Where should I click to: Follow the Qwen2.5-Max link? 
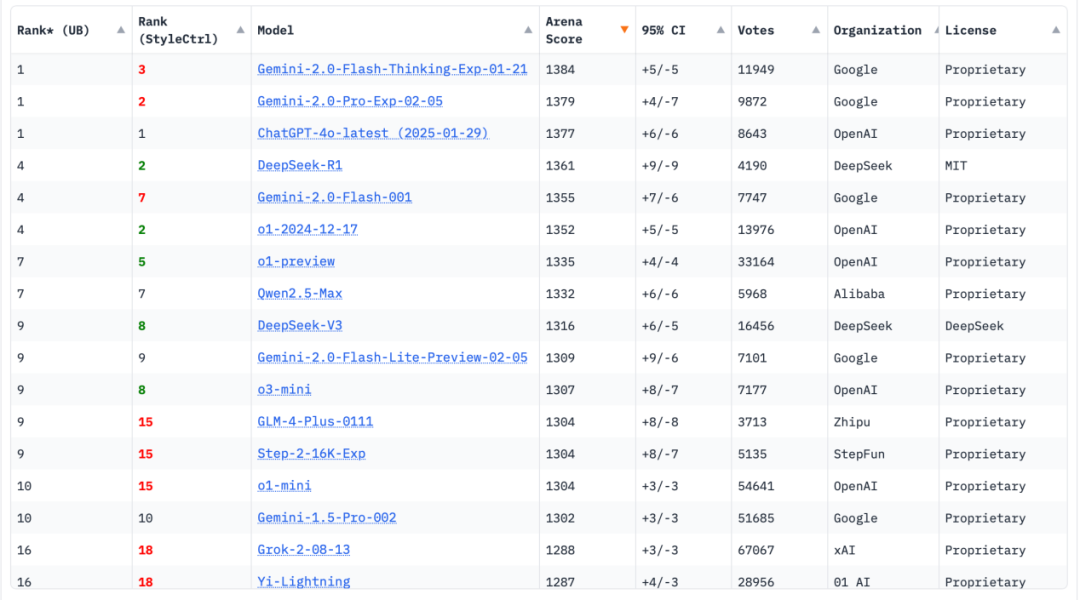pos(300,294)
